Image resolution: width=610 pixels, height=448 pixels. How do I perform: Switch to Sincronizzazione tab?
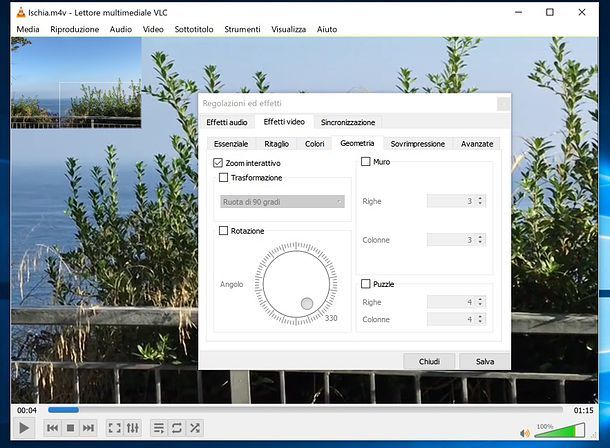click(348, 122)
